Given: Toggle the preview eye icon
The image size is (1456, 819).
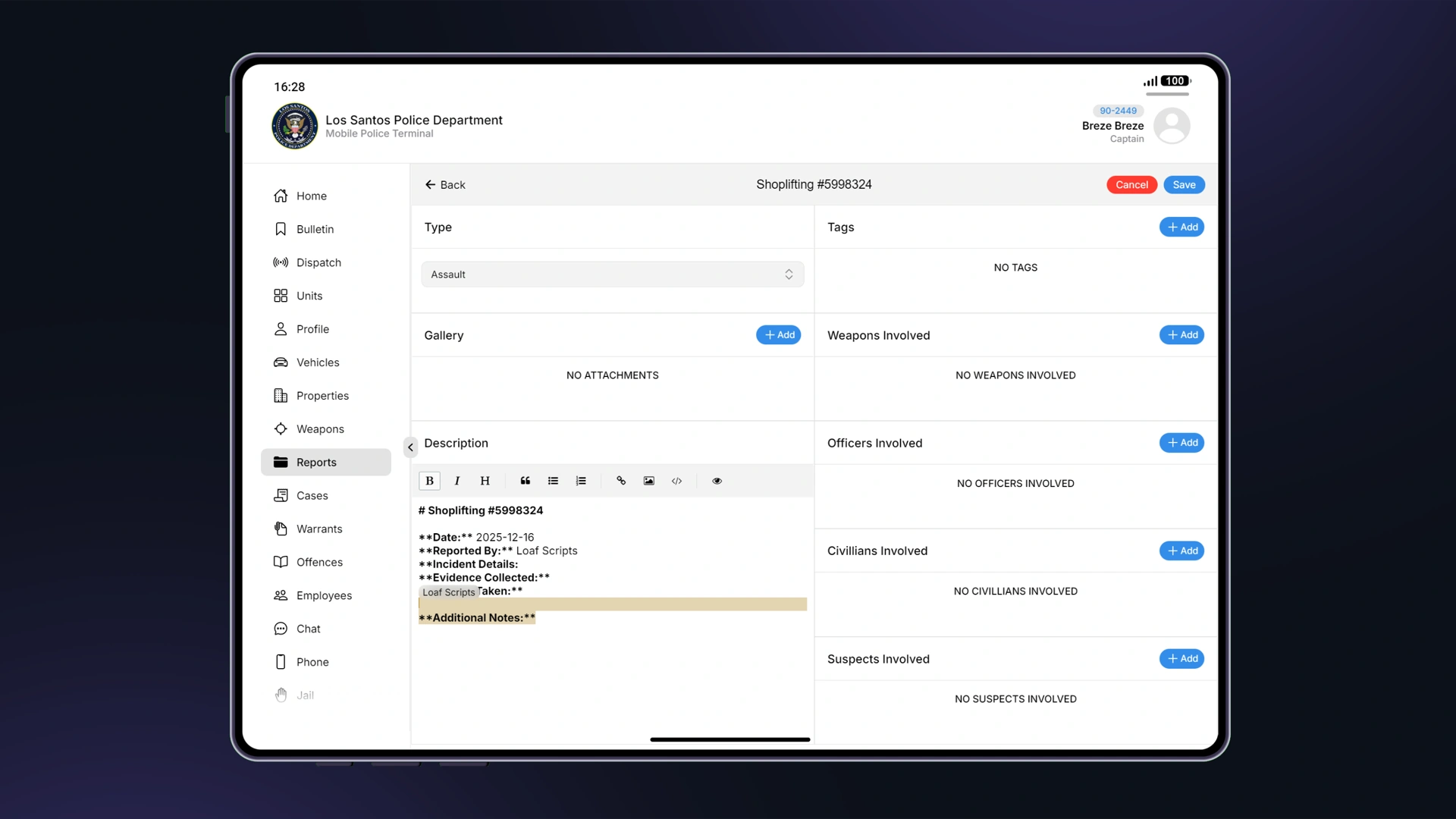Looking at the screenshot, I should 717,481.
